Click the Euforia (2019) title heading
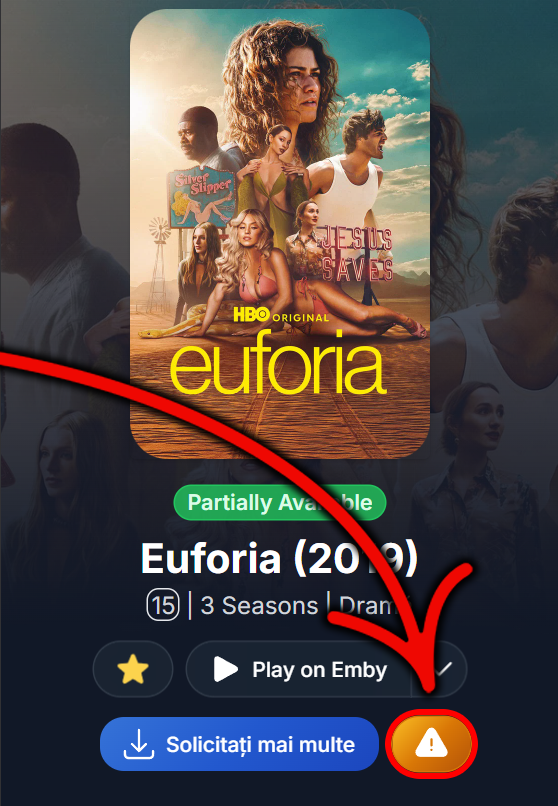 [x=279, y=559]
